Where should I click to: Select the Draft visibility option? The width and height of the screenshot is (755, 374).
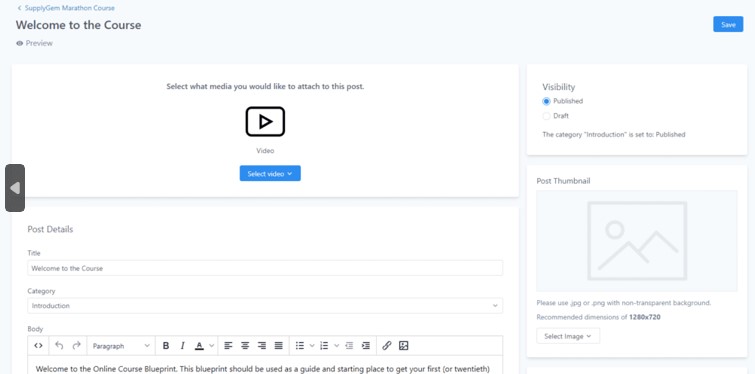(x=546, y=116)
